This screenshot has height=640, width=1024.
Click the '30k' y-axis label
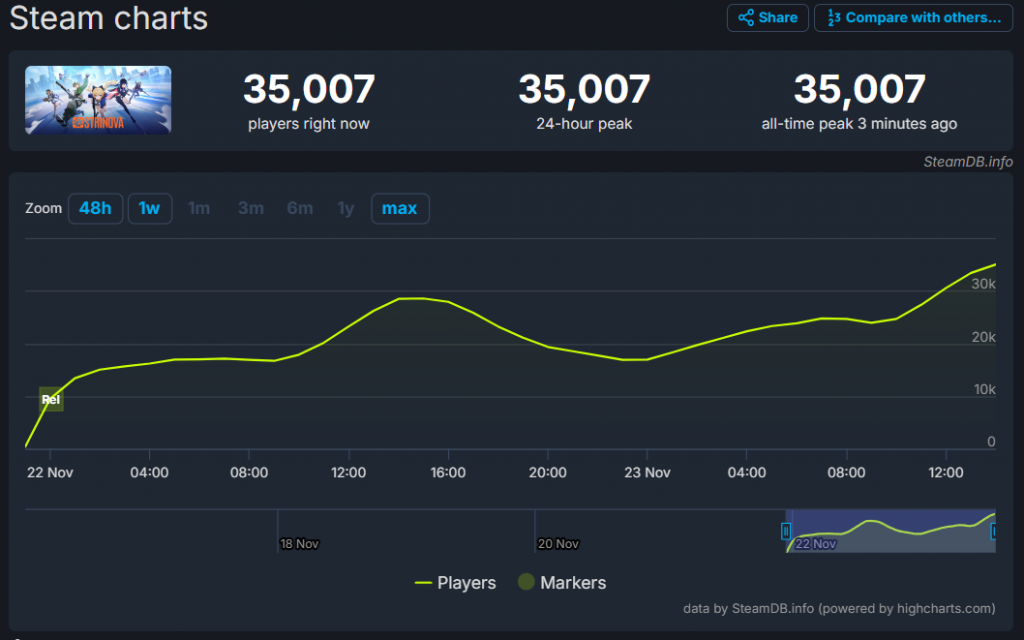pos(984,284)
